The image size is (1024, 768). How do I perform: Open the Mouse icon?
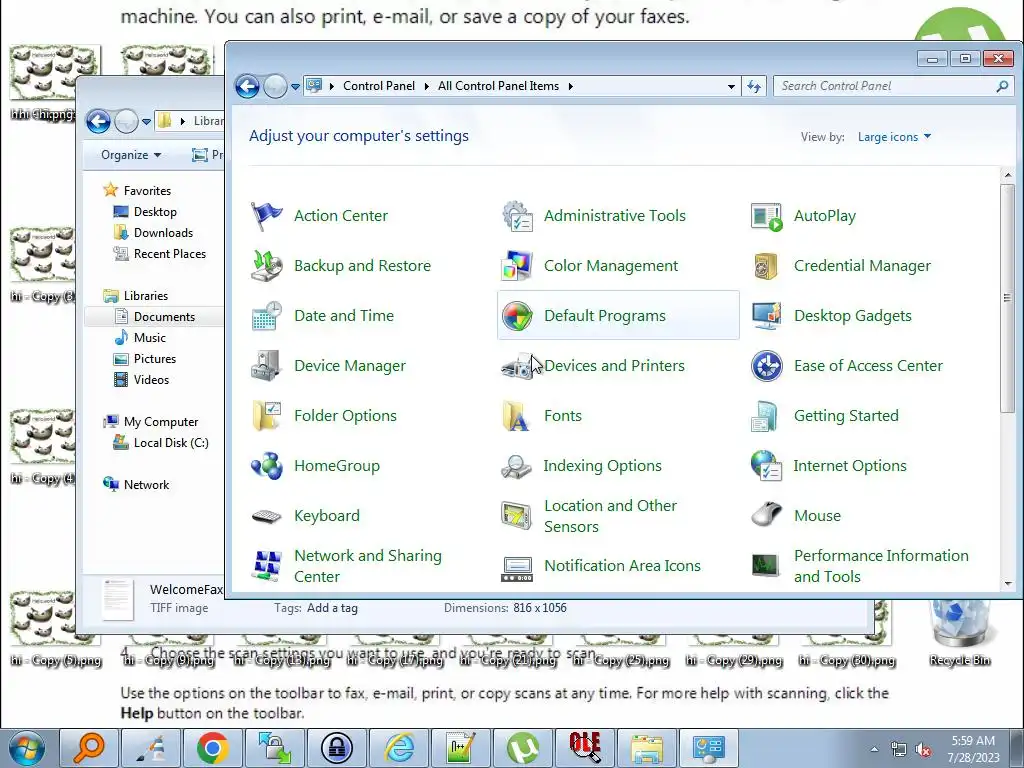[x=766, y=516]
